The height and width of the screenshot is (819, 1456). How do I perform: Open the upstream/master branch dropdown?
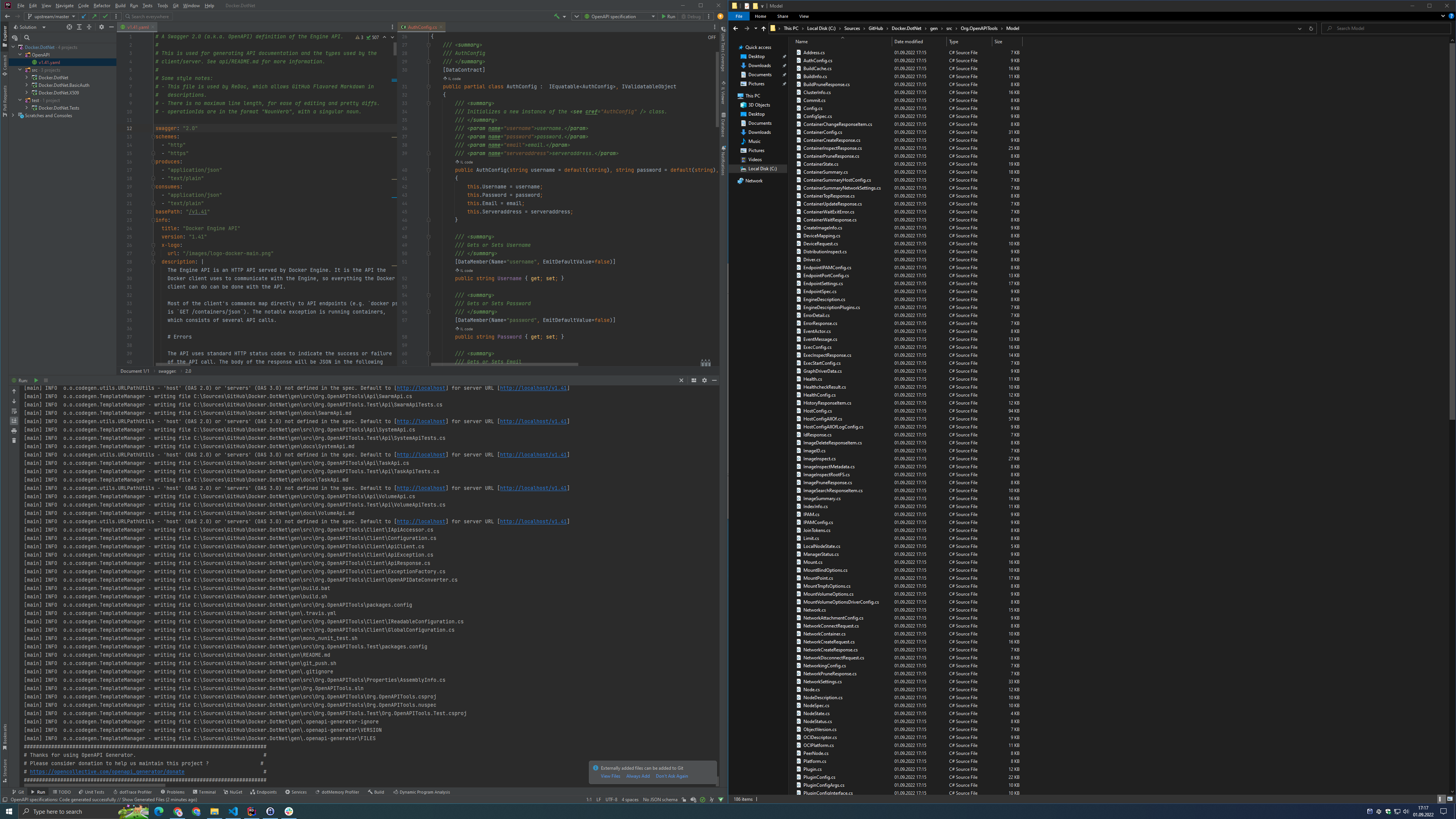[x=52, y=16]
